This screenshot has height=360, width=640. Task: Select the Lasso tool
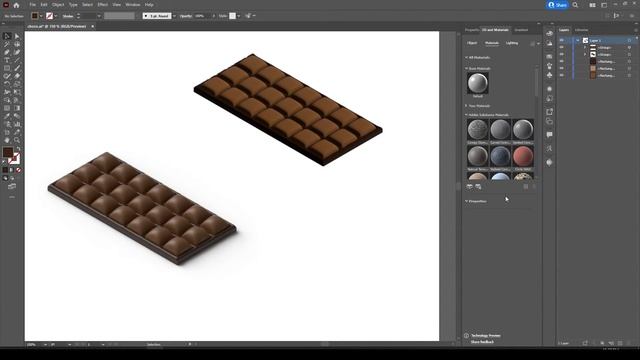[x=17, y=44]
